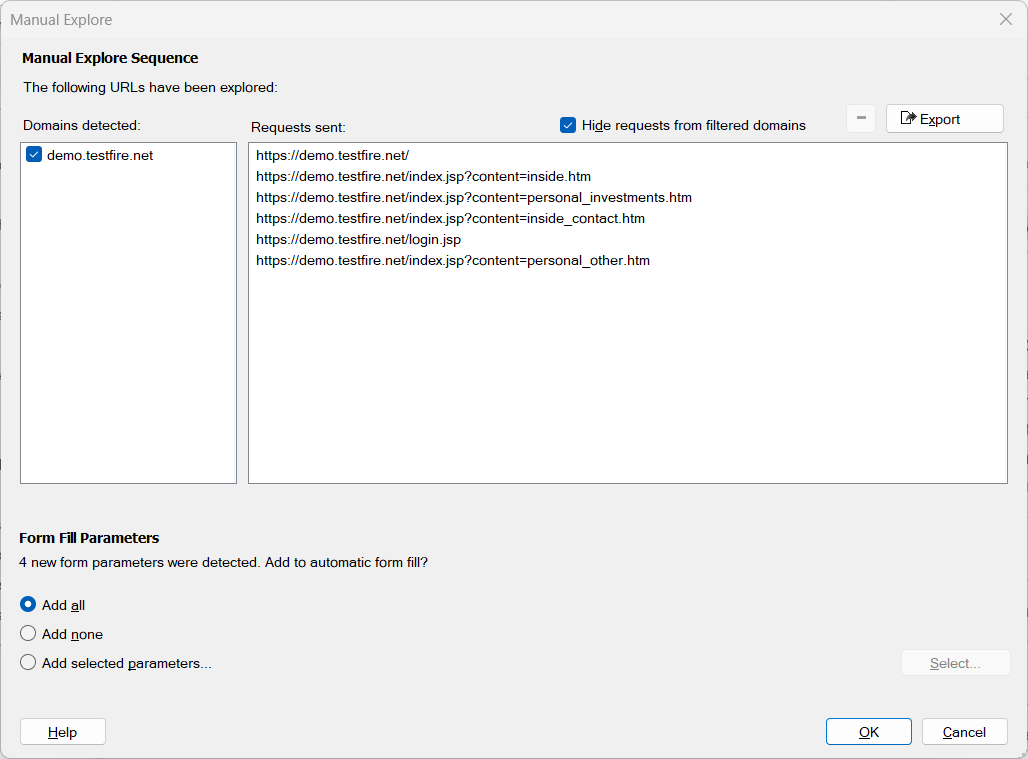This screenshot has height=759, width=1028.
Task: Select the Add none radio option
Action: pyautogui.click(x=28, y=634)
